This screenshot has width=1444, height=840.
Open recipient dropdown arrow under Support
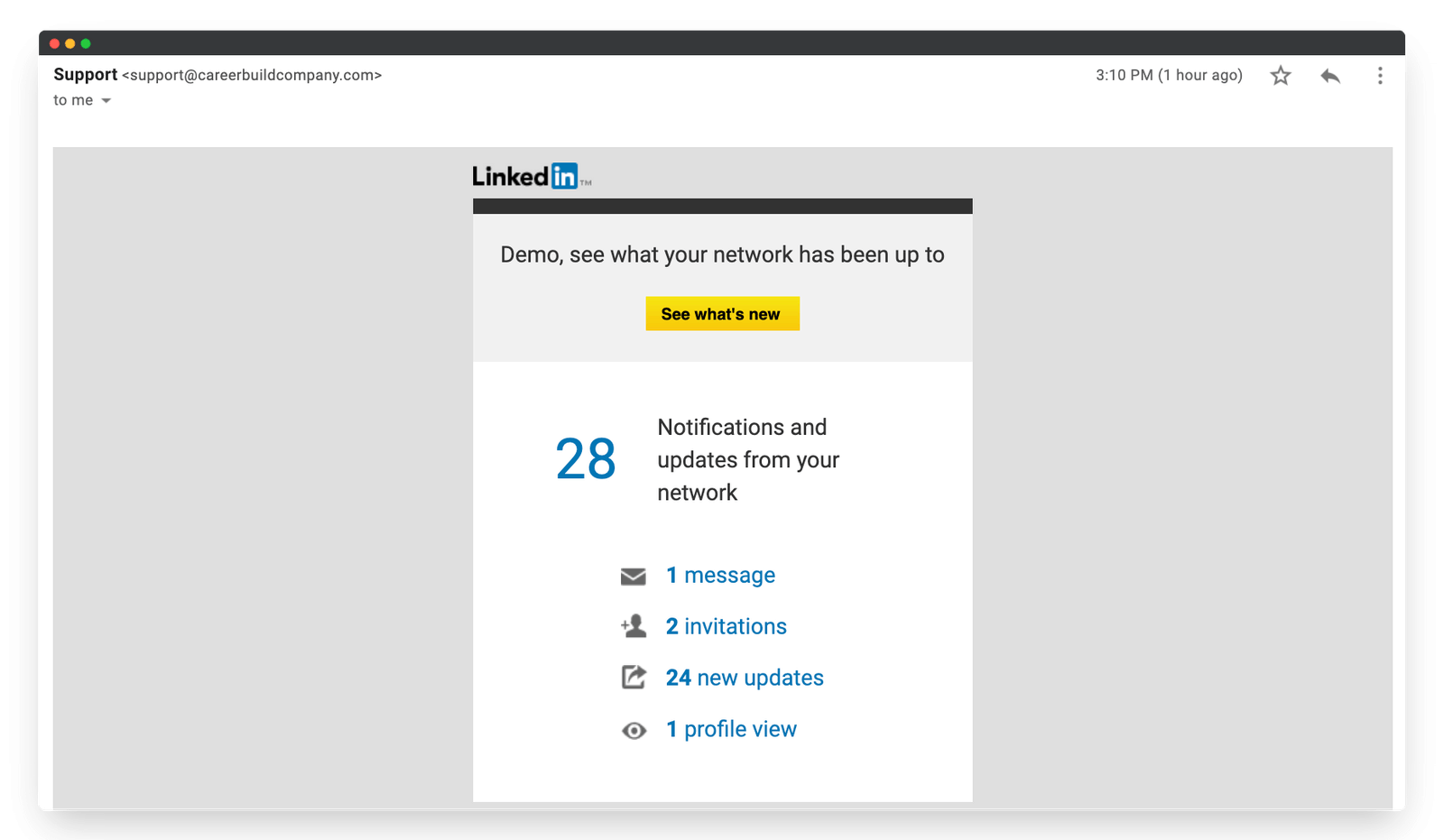click(106, 100)
